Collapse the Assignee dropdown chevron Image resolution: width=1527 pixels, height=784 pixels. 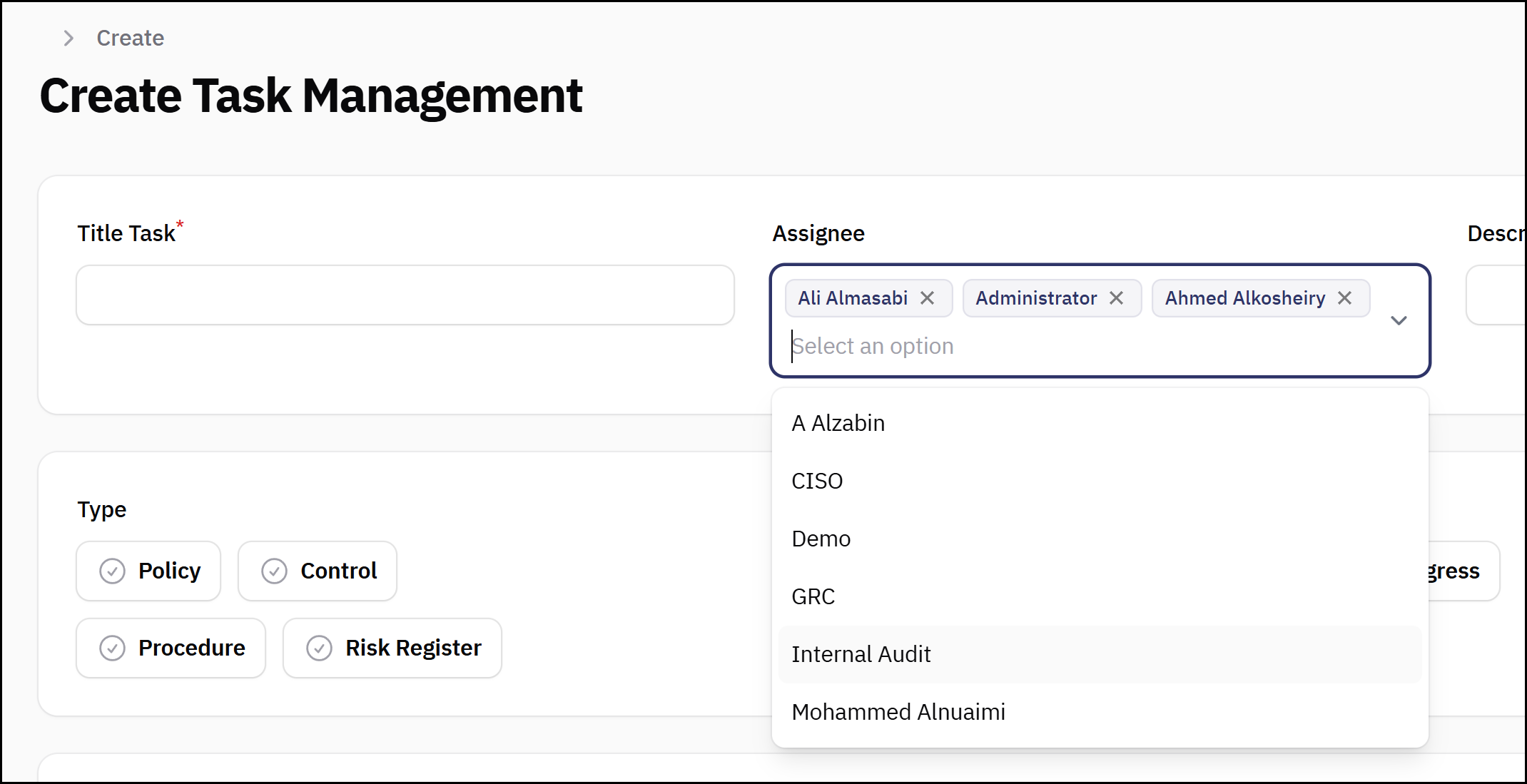(x=1399, y=320)
